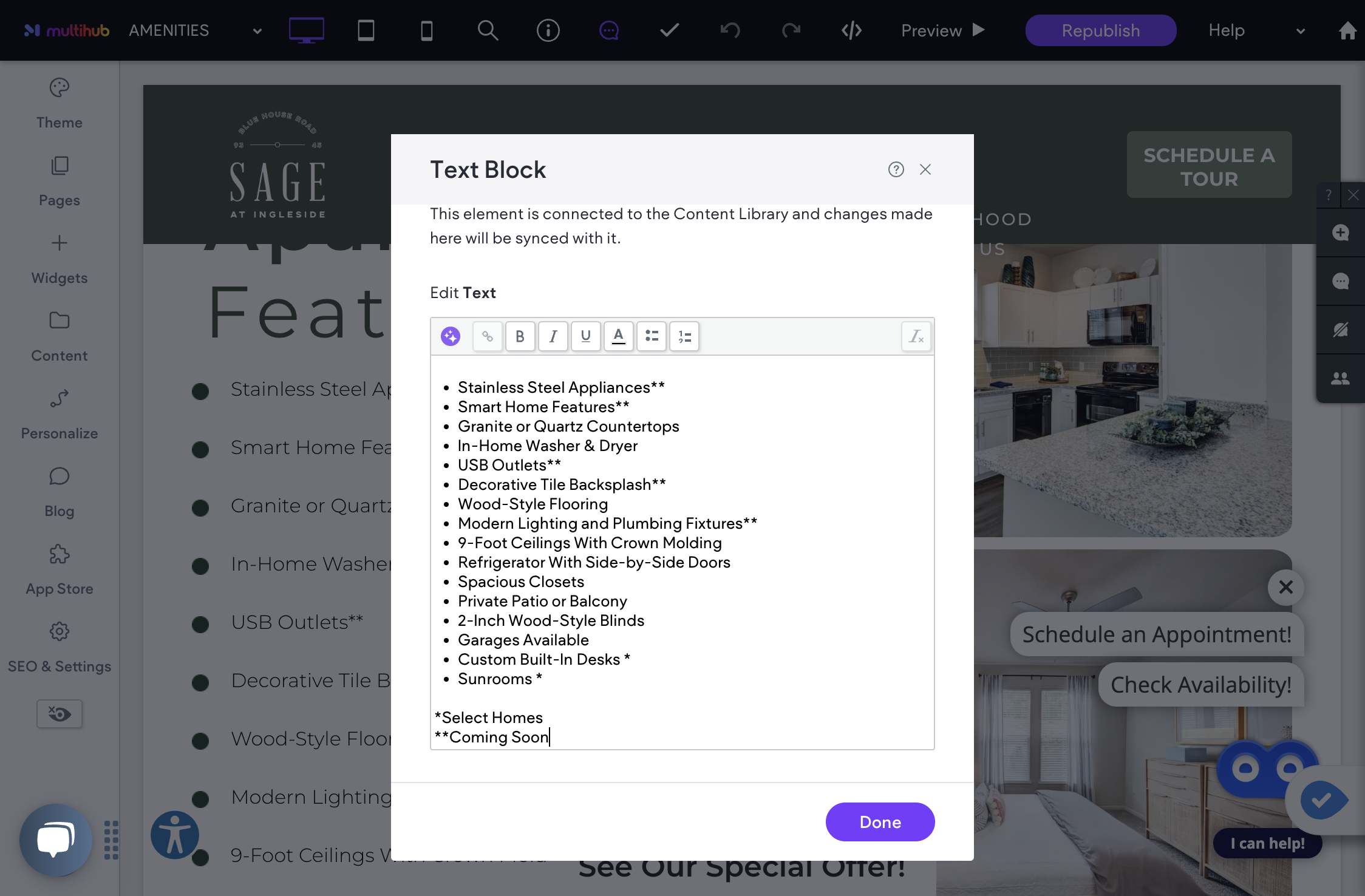Open the live chat bubble

pyautogui.click(x=56, y=840)
